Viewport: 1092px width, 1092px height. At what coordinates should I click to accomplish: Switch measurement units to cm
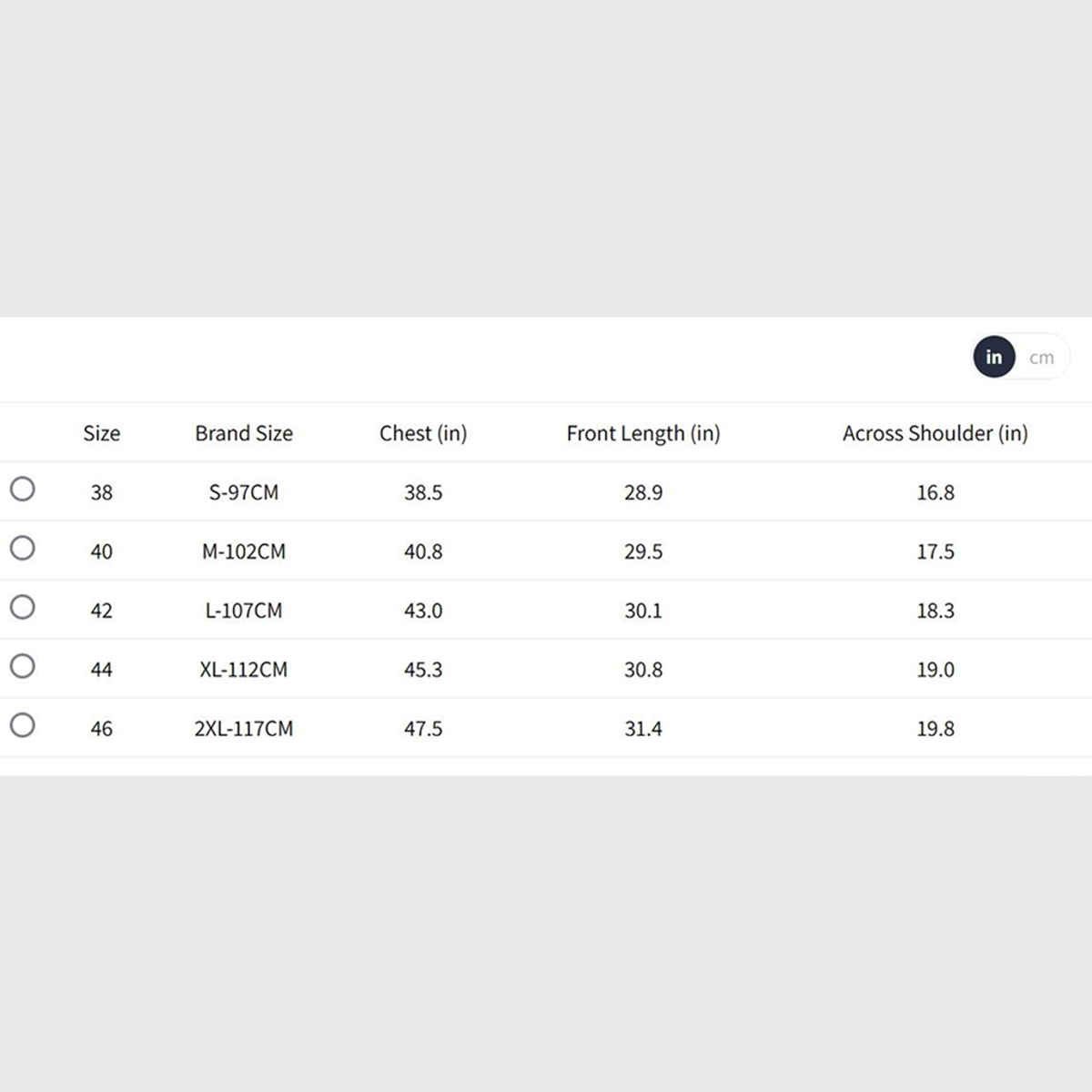coord(1041,358)
